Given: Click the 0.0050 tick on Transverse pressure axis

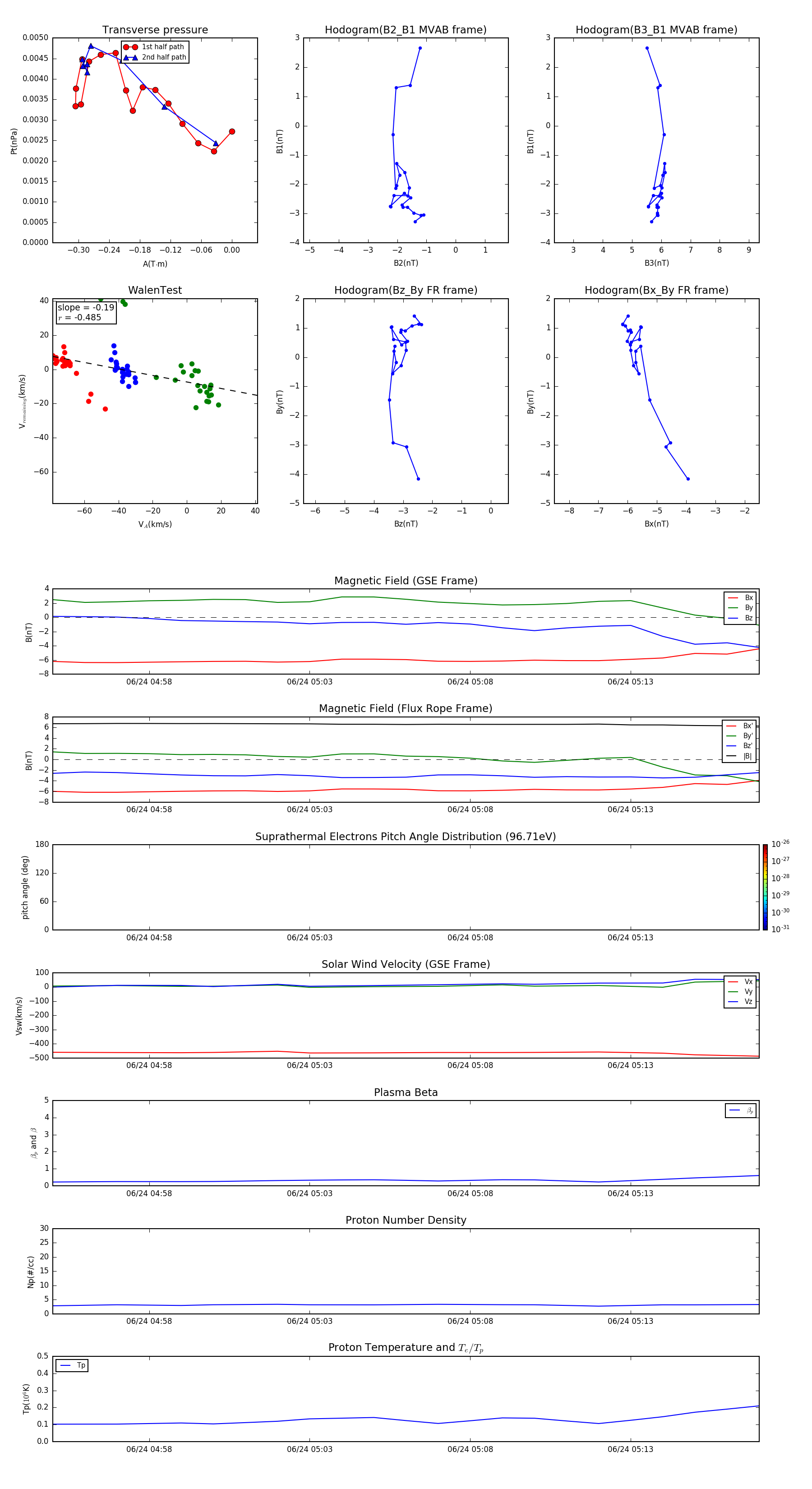Looking at the screenshot, I should click(35, 37).
